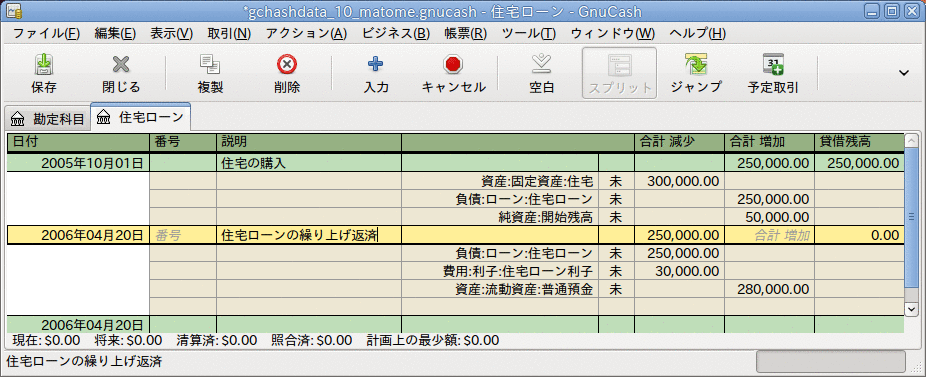Click the 番号 field of the 2006年04月20日 transaction

(x=182, y=235)
